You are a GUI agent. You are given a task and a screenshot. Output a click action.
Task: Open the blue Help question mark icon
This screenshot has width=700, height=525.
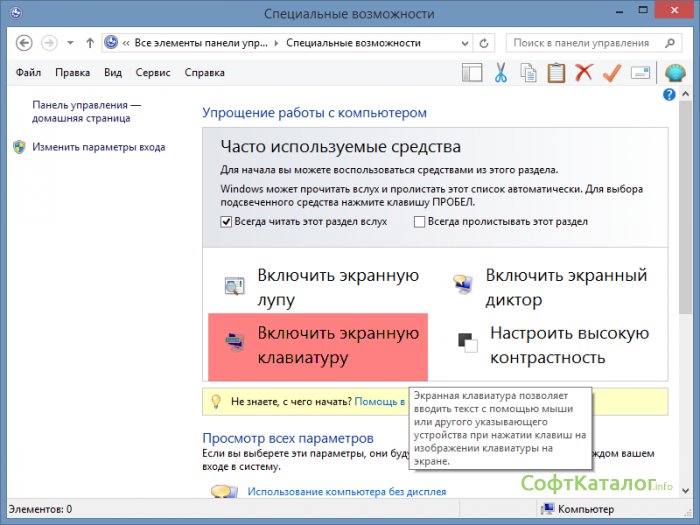tap(669, 94)
